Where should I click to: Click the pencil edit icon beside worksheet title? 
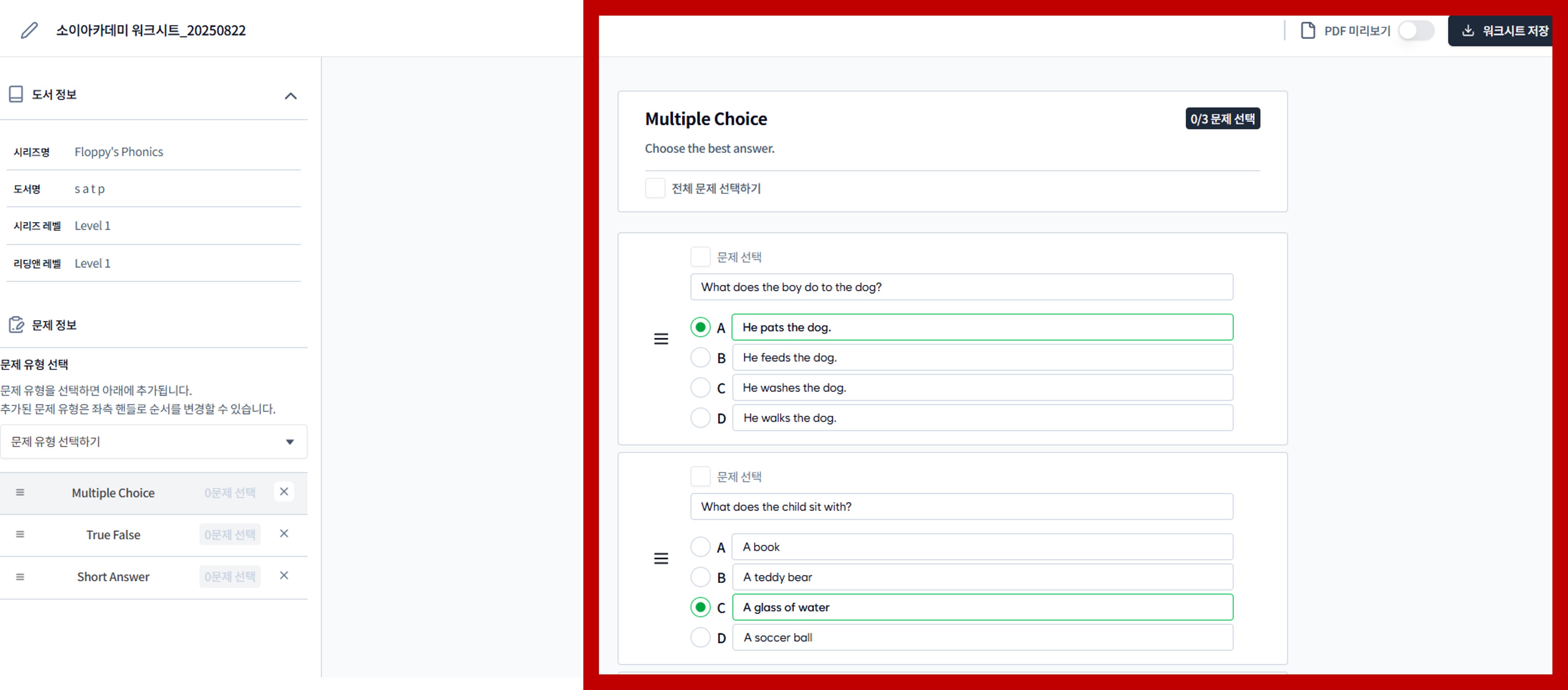coord(29,30)
